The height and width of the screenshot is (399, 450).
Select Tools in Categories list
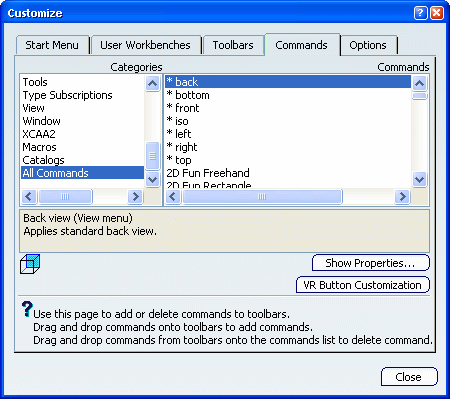[x=82, y=82]
